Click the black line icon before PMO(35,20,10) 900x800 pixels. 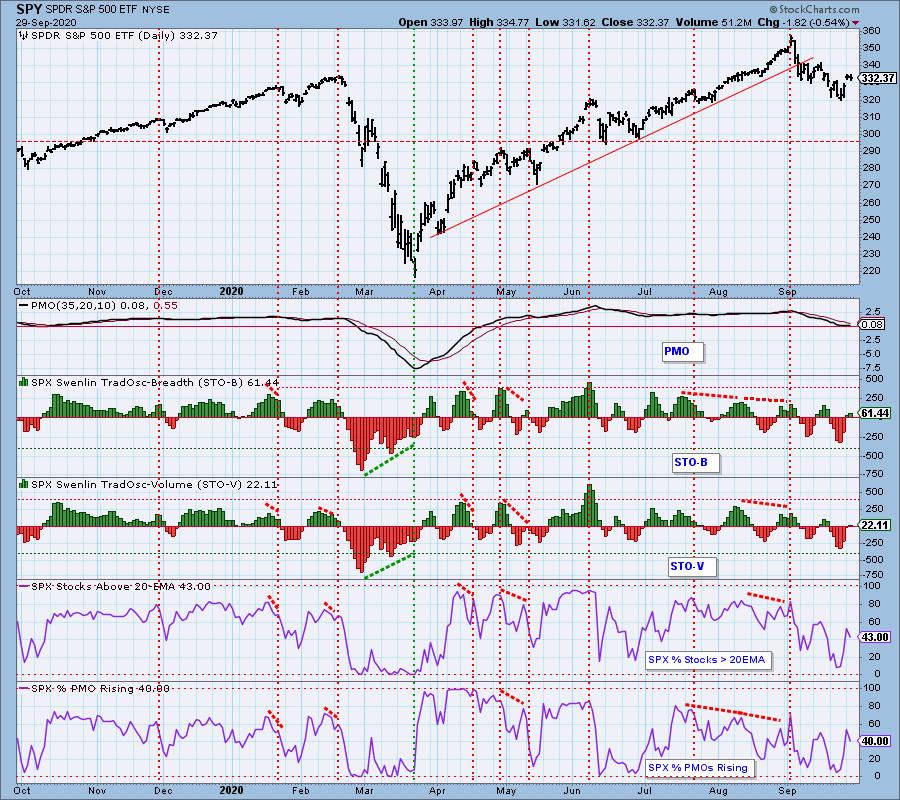pos(24,306)
